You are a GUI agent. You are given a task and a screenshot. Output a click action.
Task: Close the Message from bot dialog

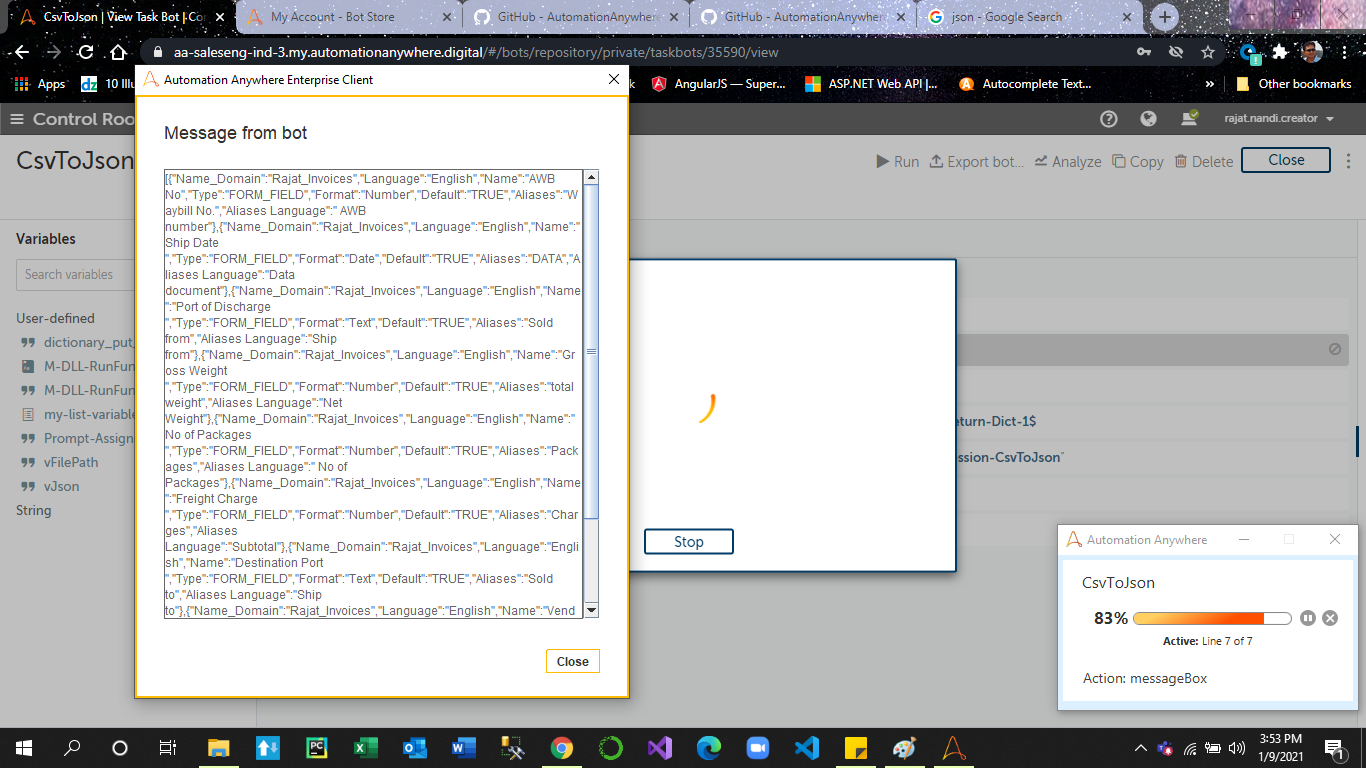(573, 661)
